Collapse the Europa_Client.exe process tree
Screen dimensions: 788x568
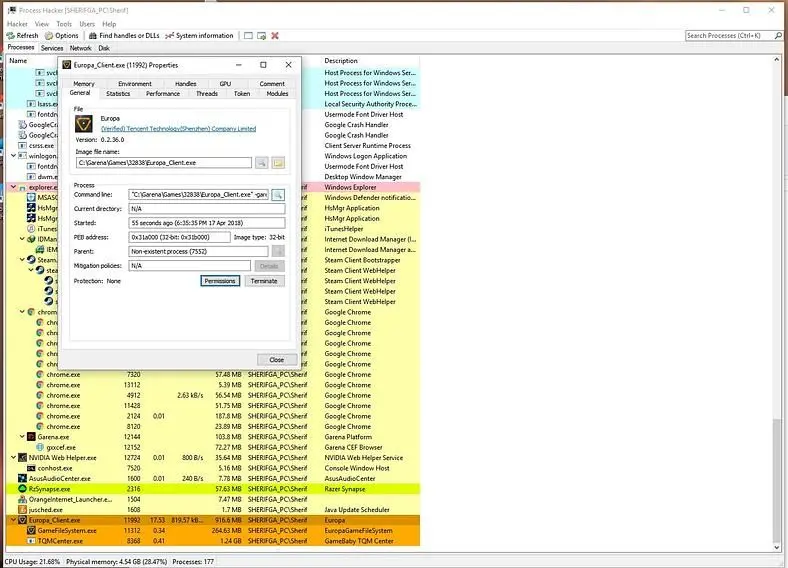tap(14, 520)
